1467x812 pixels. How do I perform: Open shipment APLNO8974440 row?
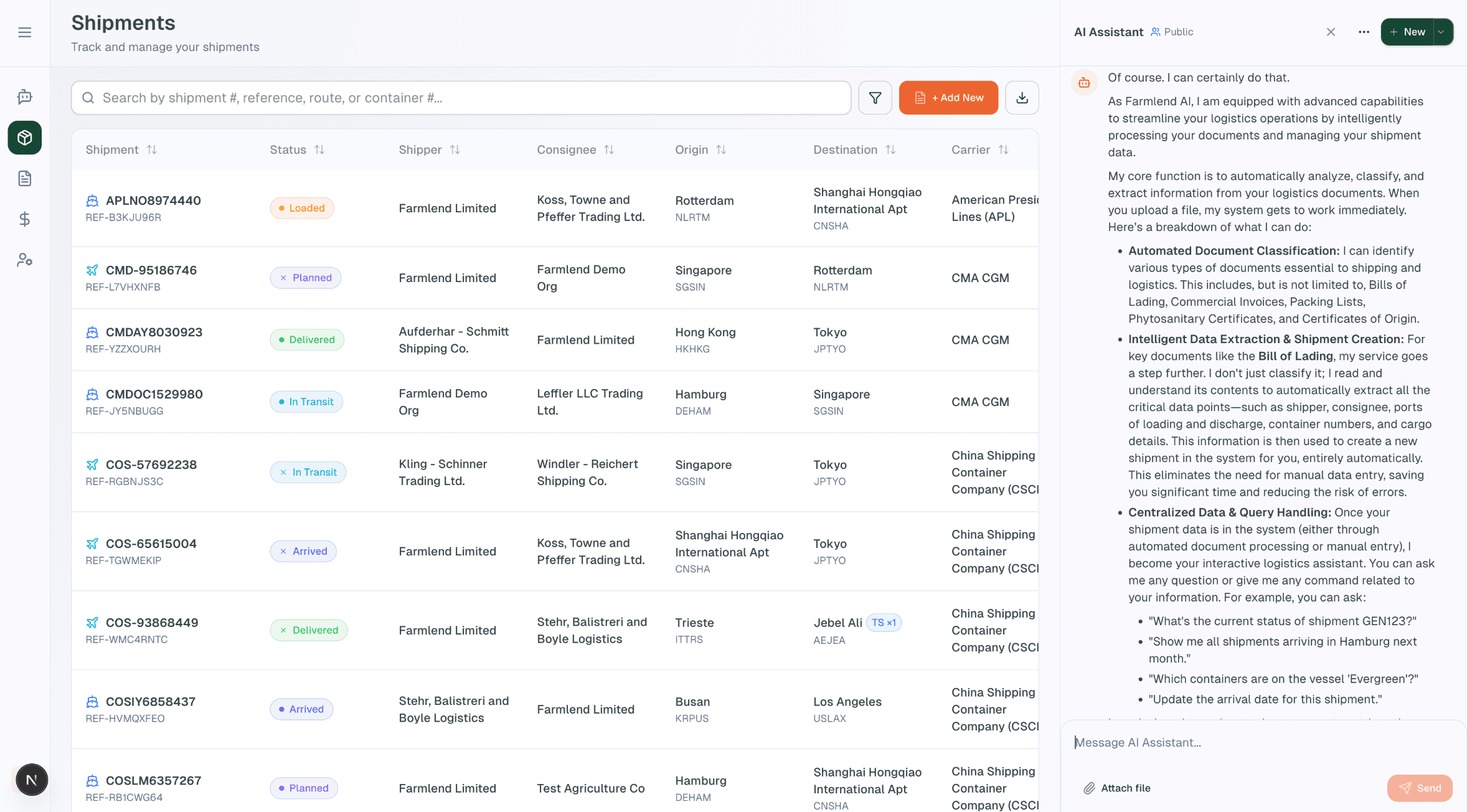click(153, 201)
